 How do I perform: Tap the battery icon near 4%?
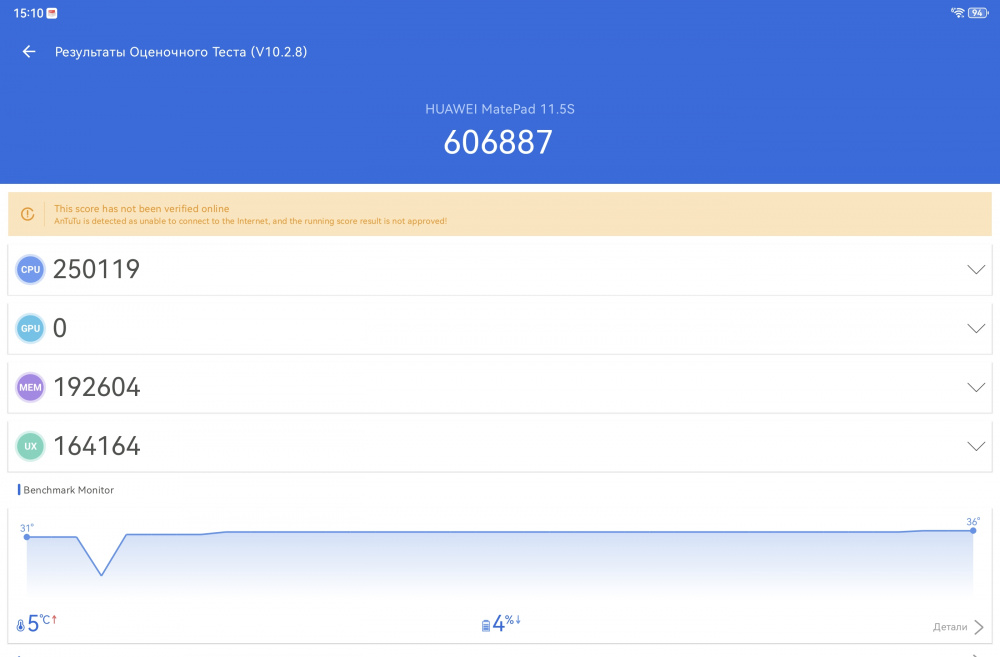[486, 625]
